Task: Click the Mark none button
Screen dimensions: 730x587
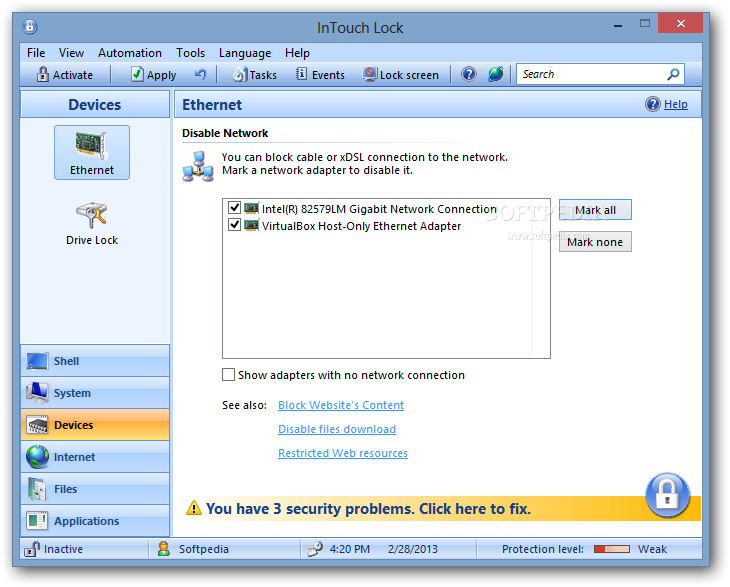Action: click(595, 242)
